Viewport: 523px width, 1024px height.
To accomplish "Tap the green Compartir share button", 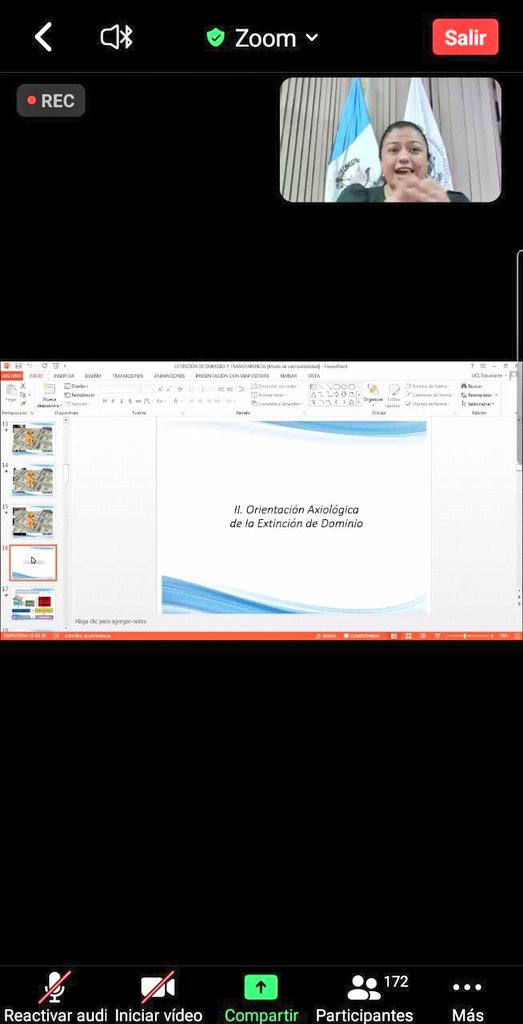I will pos(261,996).
